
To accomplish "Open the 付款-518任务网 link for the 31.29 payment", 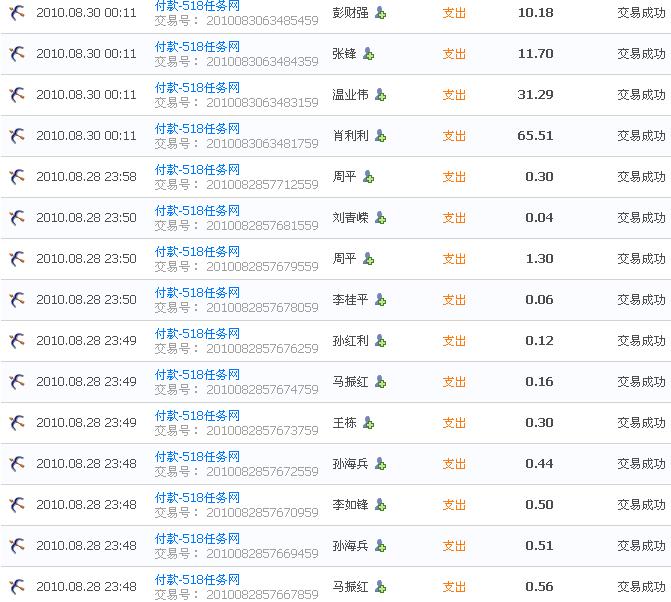I will coord(197,88).
